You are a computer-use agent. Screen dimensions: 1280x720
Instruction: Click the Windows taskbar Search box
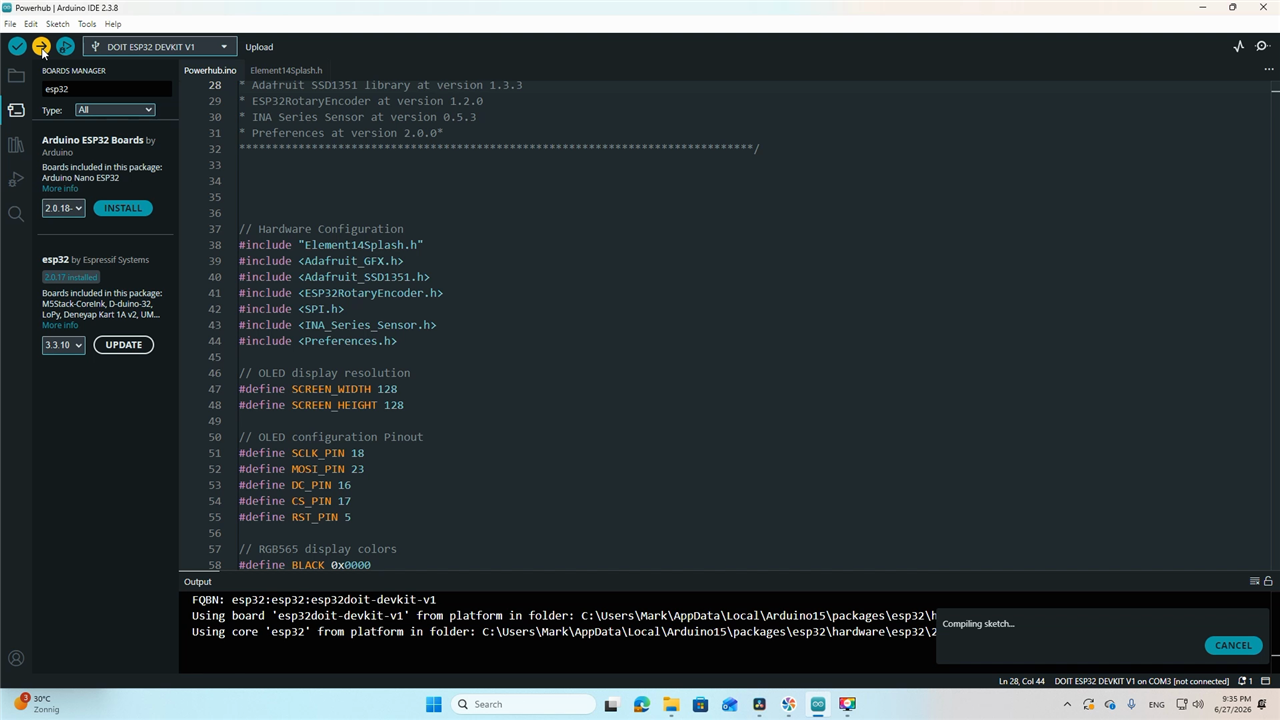(x=521, y=704)
